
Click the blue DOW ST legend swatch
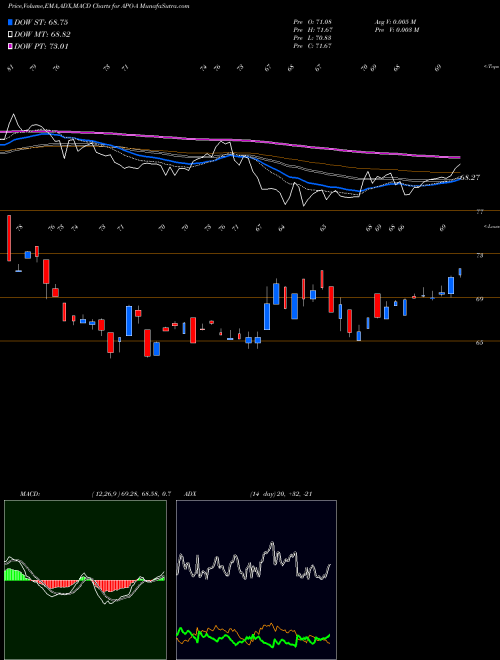pos(11,22)
